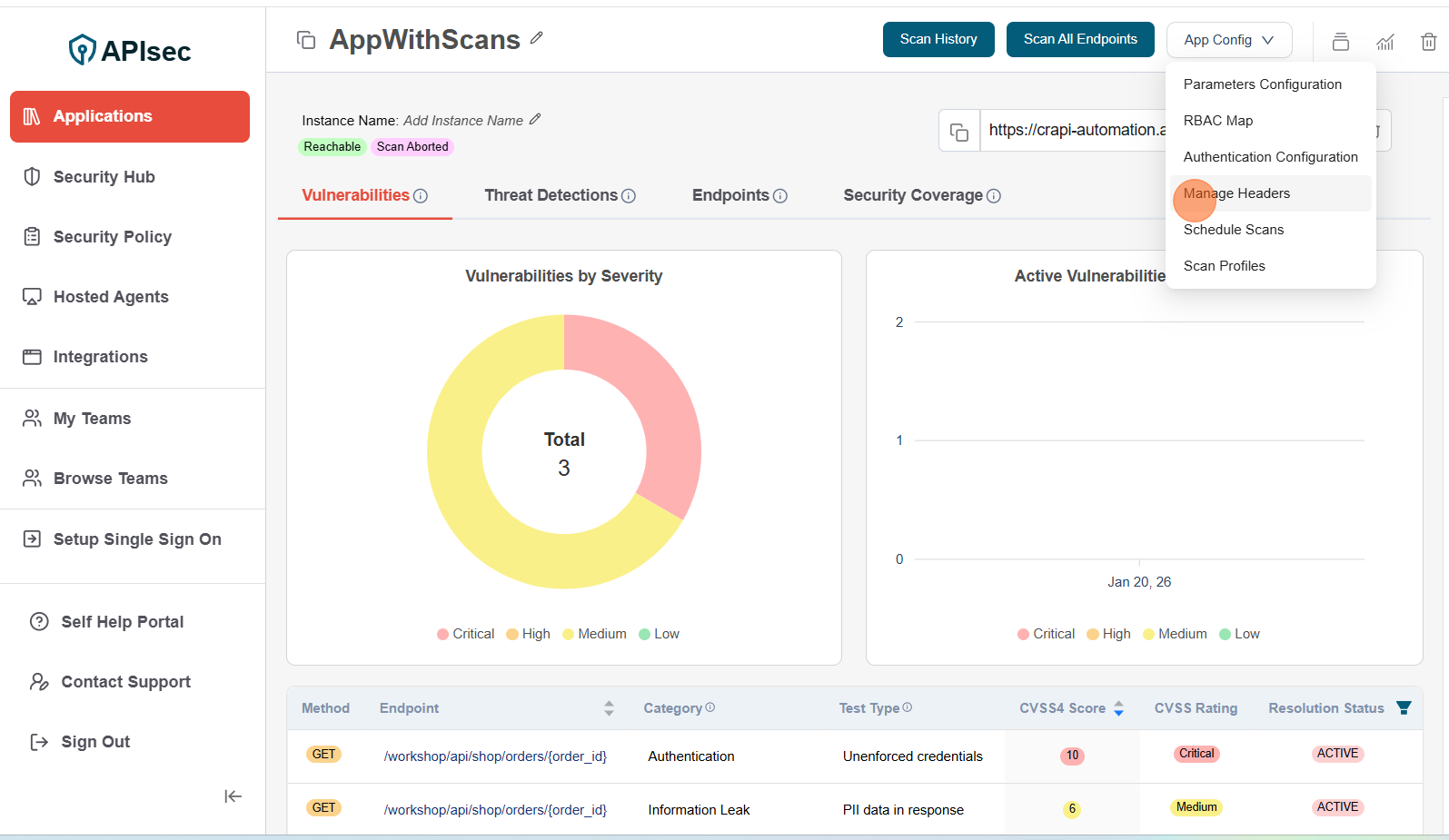Toggle Low series in Active Vulnerabilities legend
The width and height of the screenshot is (1449, 840).
click(x=1239, y=634)
